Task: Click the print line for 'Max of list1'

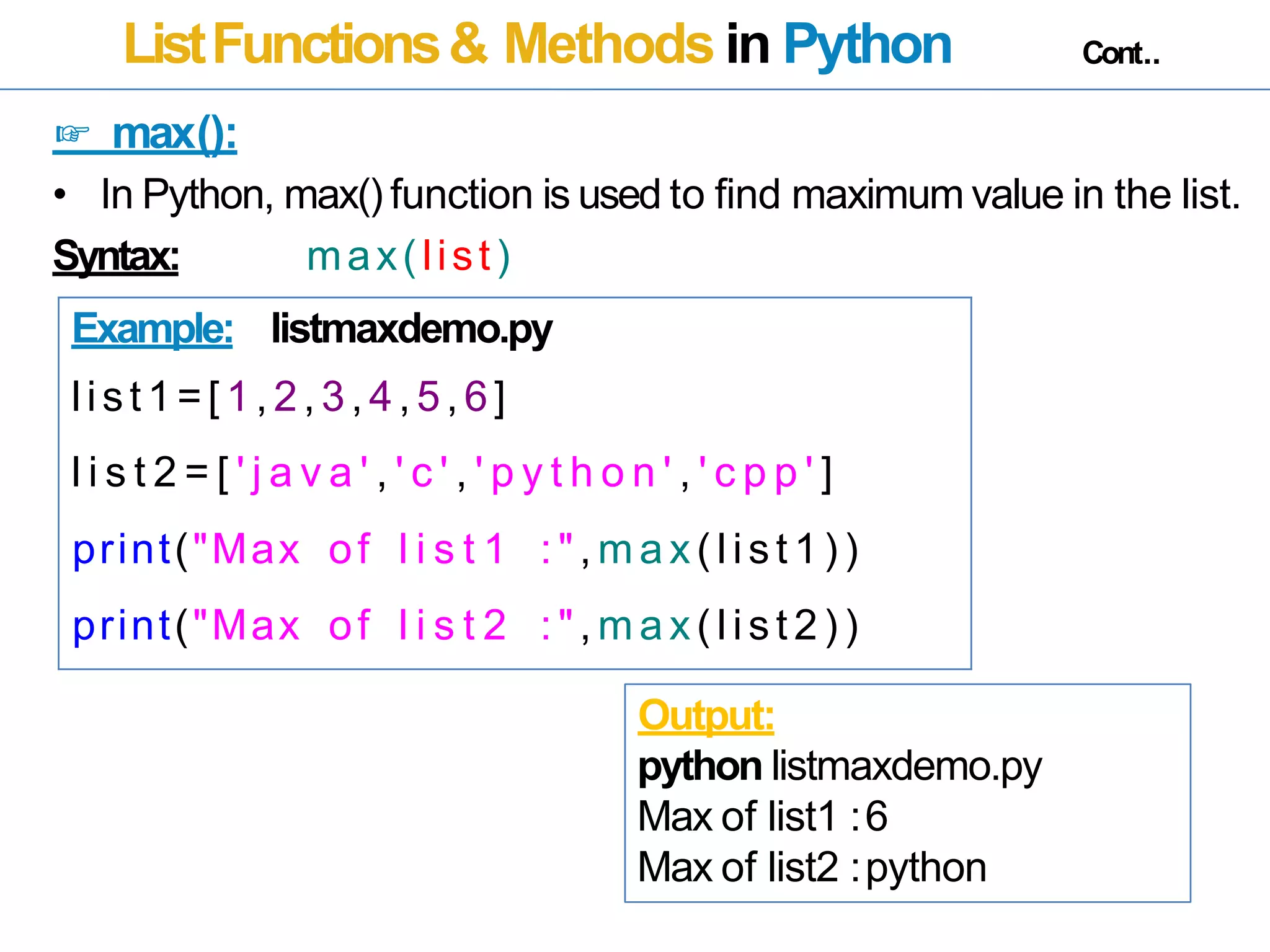Action: 466,550
